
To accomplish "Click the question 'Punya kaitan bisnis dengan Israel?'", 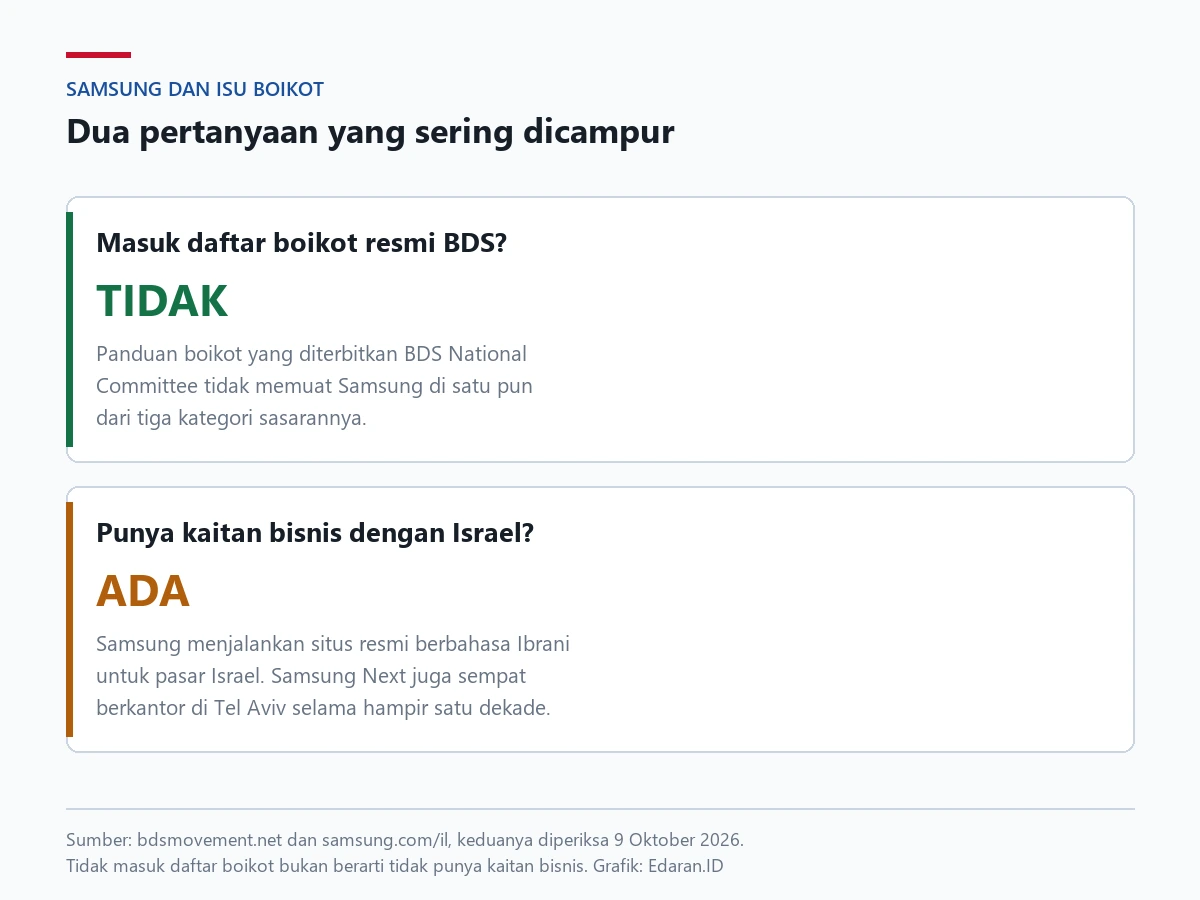I will point(315,533).
